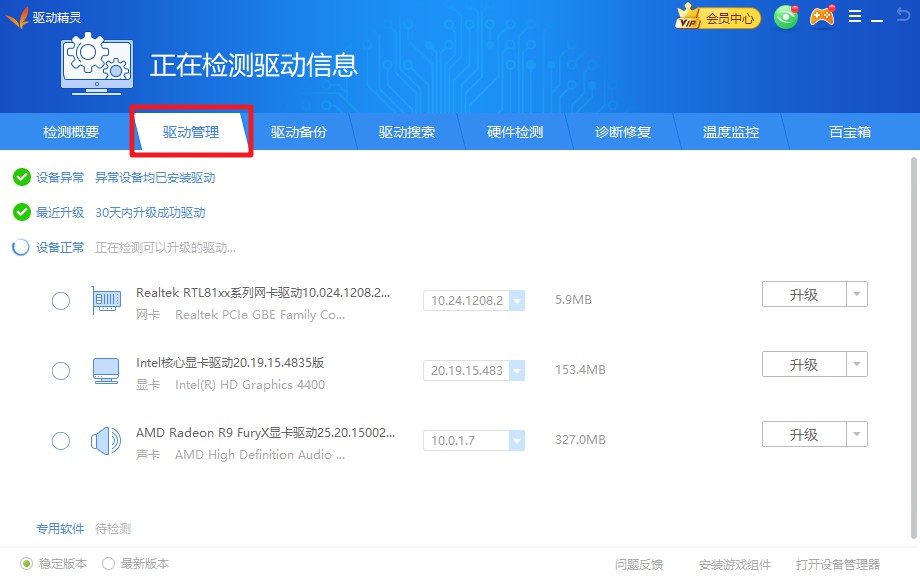Click 打开设备管理器 link

tap(838, 564)
